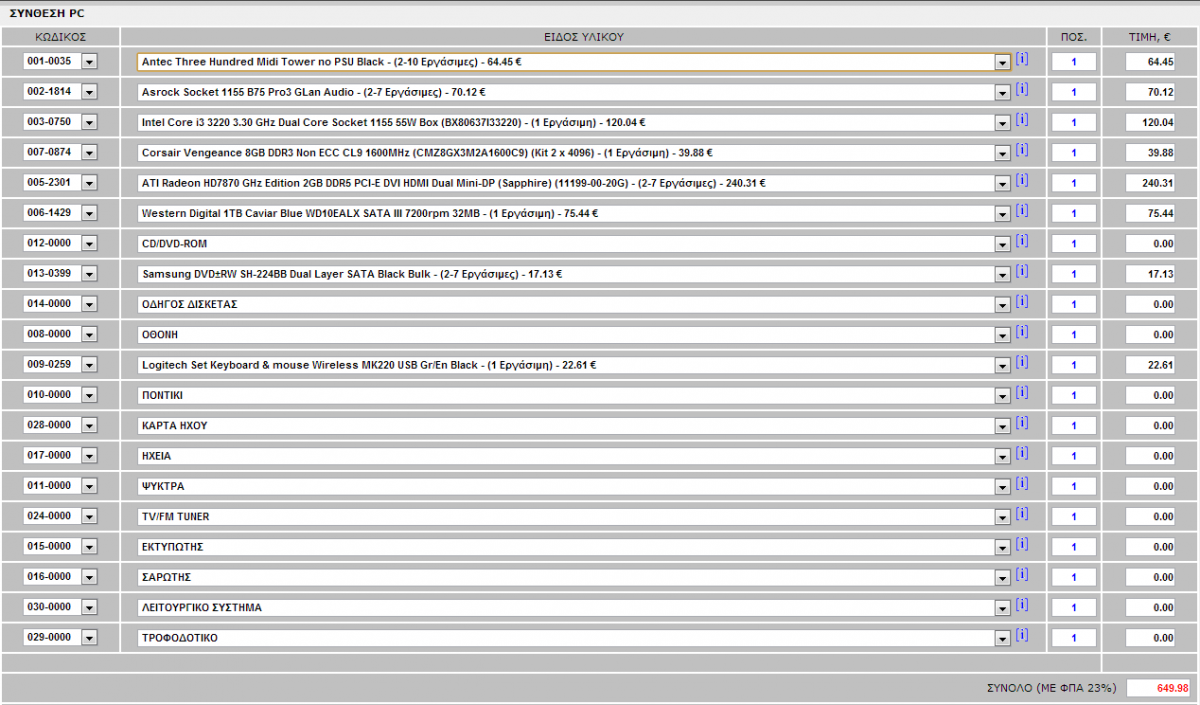Screen dimensions: 1200x705
Task: Click the ΣΥΝΟΛΟ (ΜΕ ΦΠΑ 23%) label
Action: click(x=1051, y=688)
